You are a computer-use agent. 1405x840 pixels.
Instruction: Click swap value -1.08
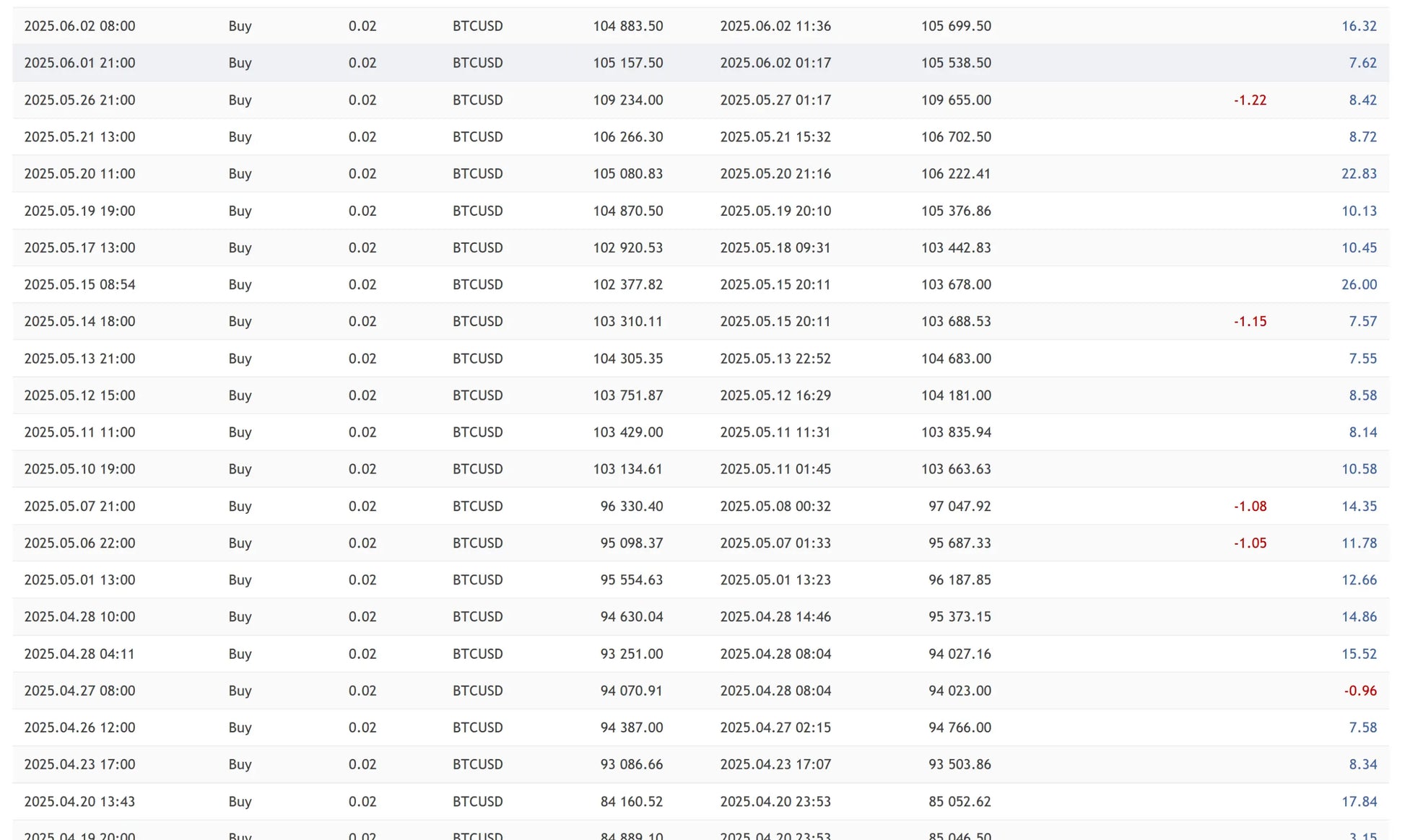(x=1250, y=507)
